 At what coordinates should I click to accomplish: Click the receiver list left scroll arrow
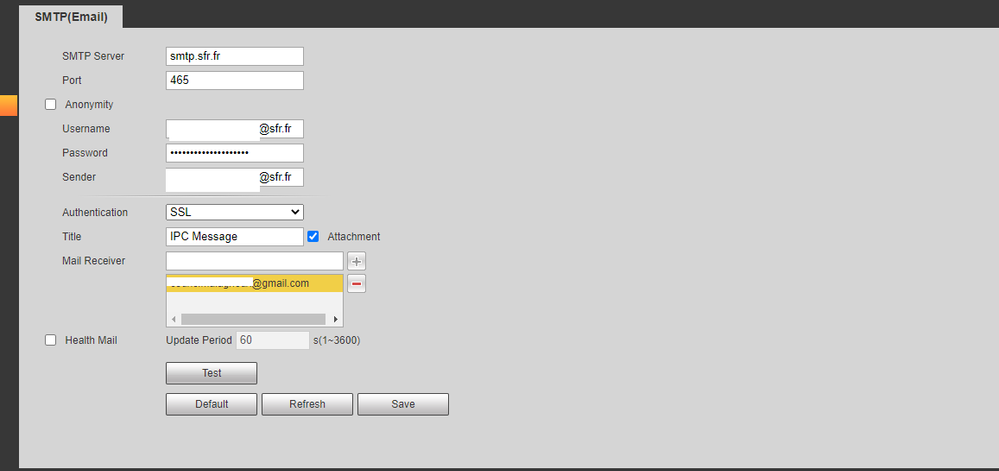click(174, 319)
